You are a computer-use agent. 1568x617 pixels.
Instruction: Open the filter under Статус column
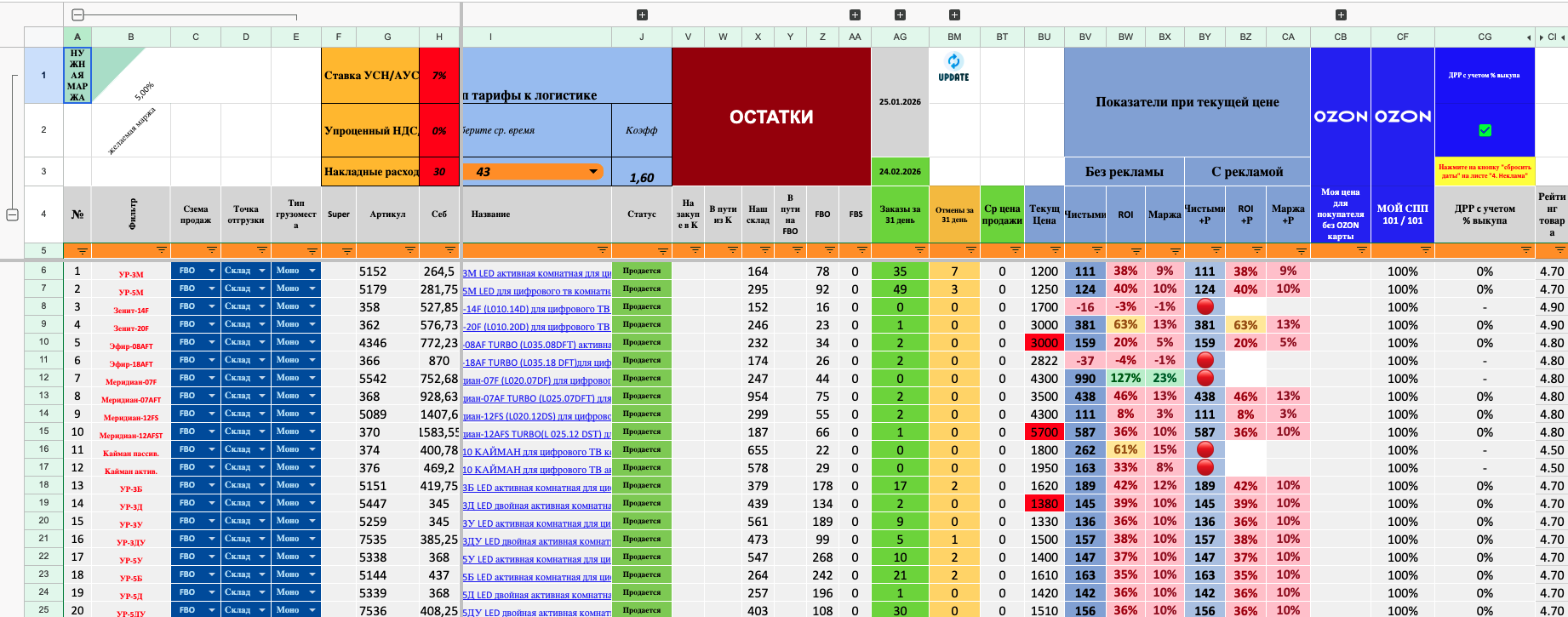663,251
